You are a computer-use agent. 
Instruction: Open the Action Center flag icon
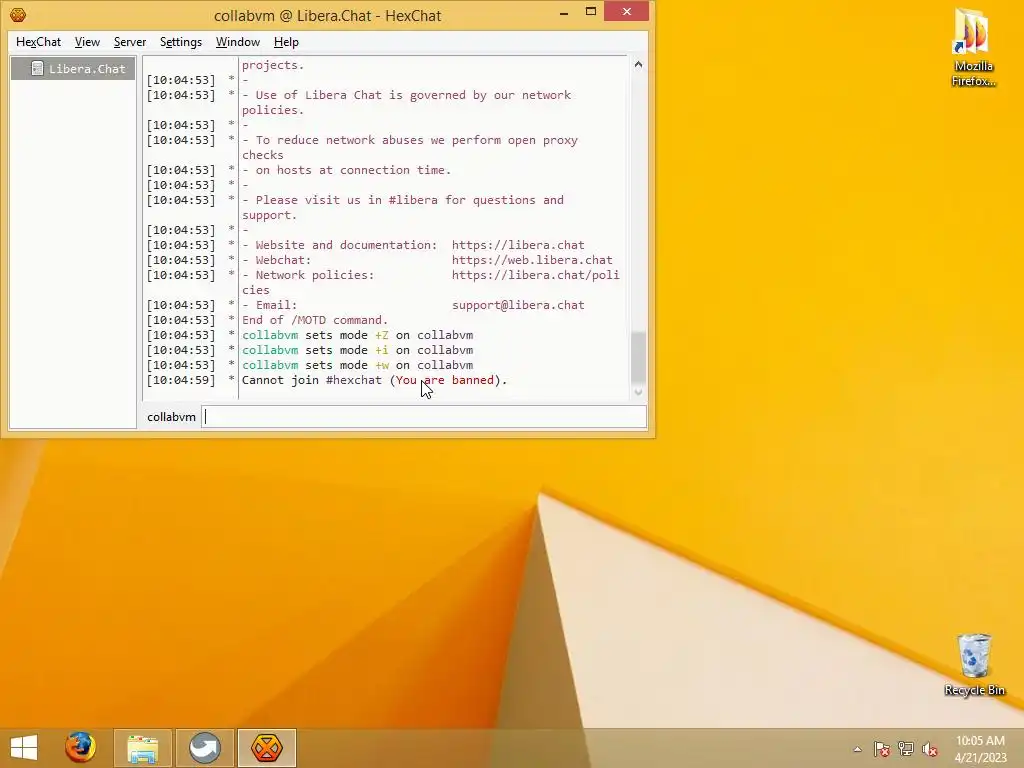point(882,749)
